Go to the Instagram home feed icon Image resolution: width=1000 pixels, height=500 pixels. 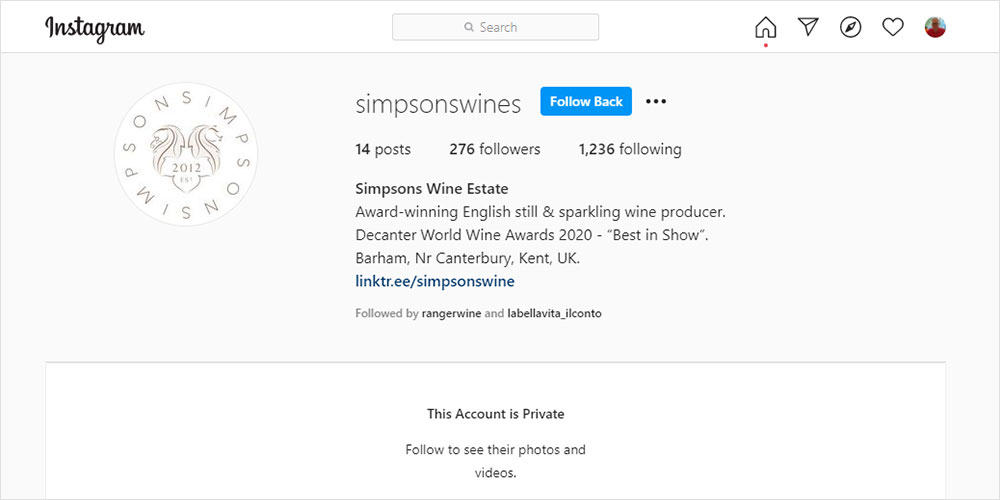click(765, 27)
